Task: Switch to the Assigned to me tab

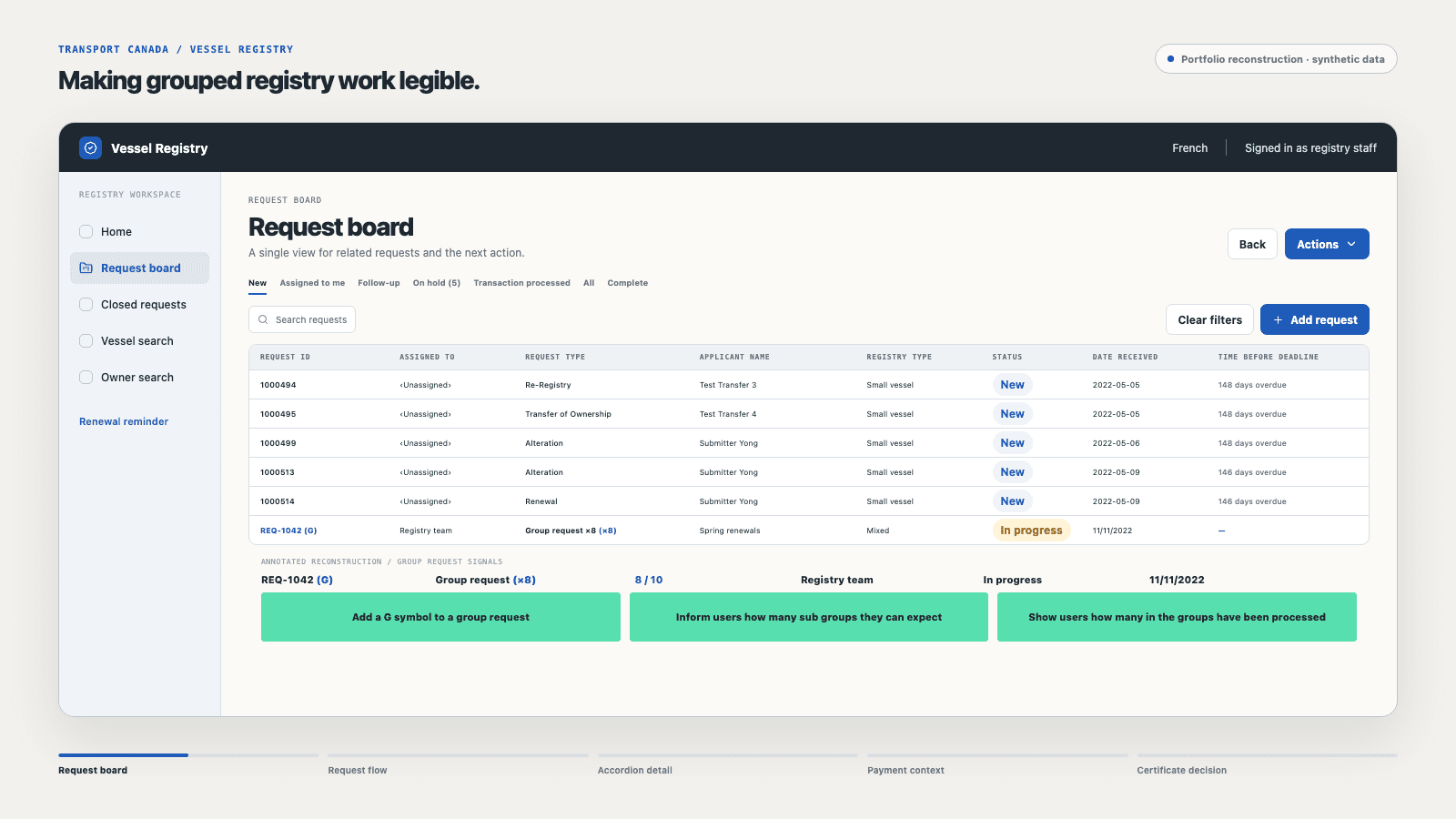Action: coord(312,283)
